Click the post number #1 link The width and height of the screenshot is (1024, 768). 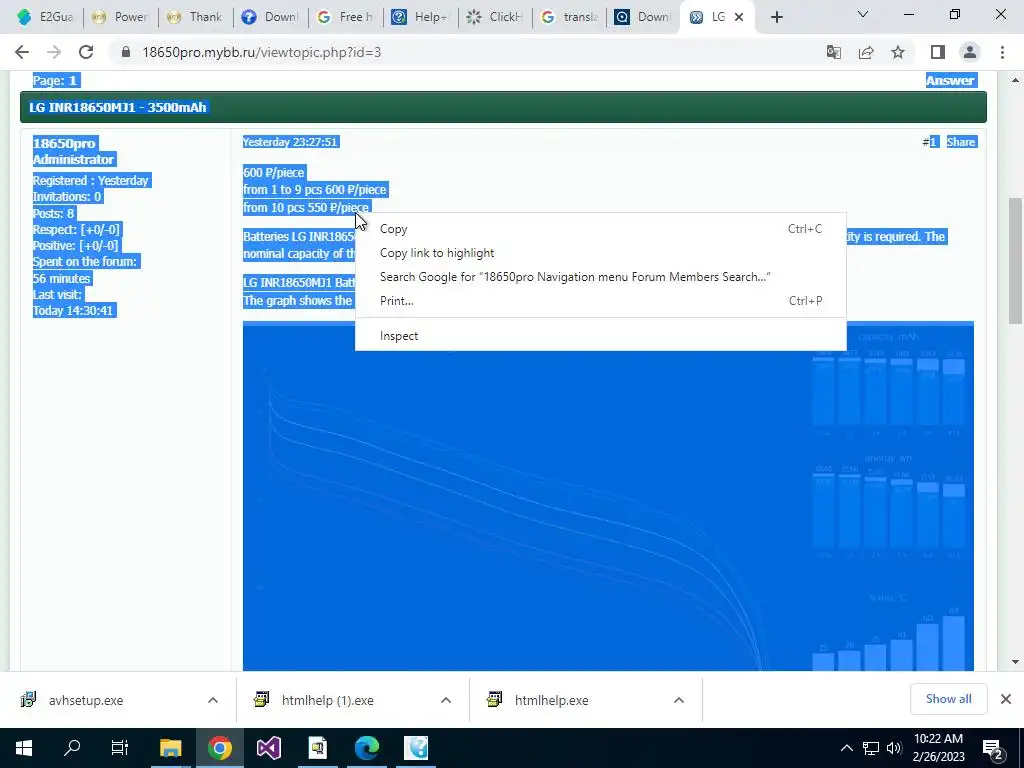(931, 142)
